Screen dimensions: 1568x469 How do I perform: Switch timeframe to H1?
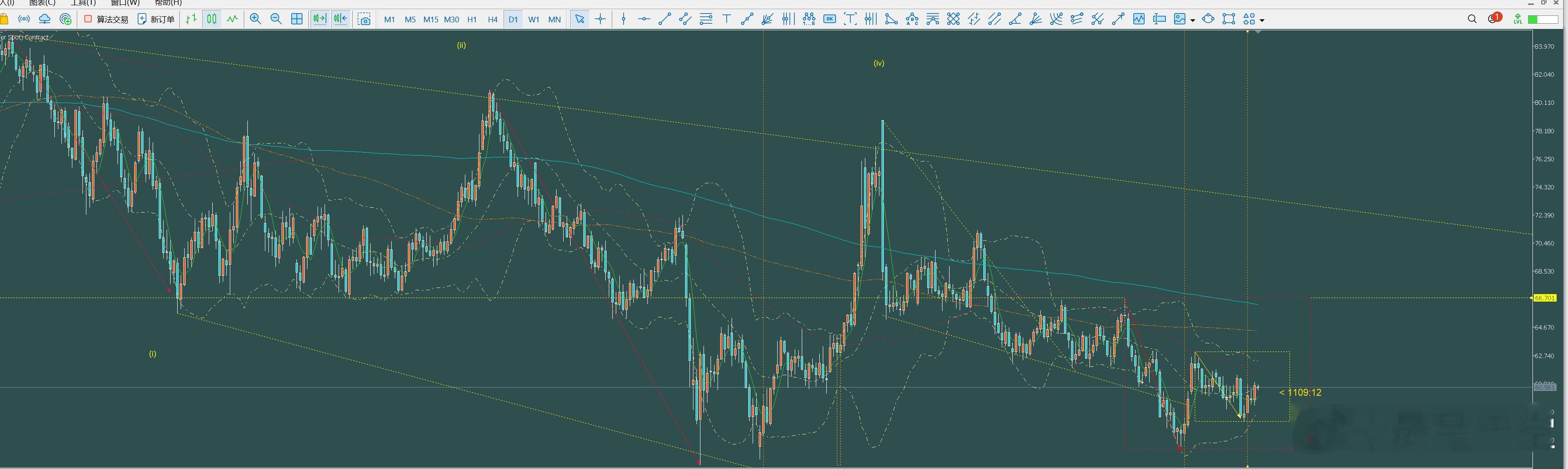coord(472,19)
